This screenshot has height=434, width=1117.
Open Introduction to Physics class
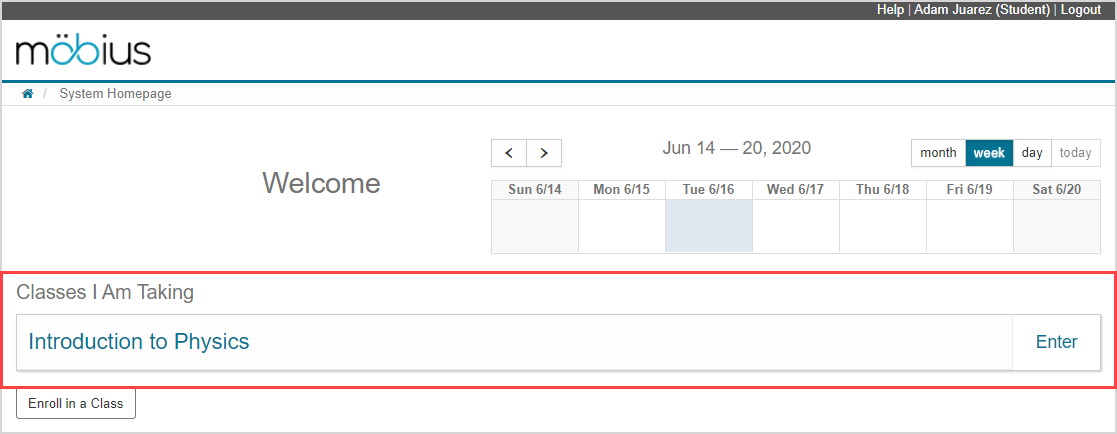tap(139, 342)
